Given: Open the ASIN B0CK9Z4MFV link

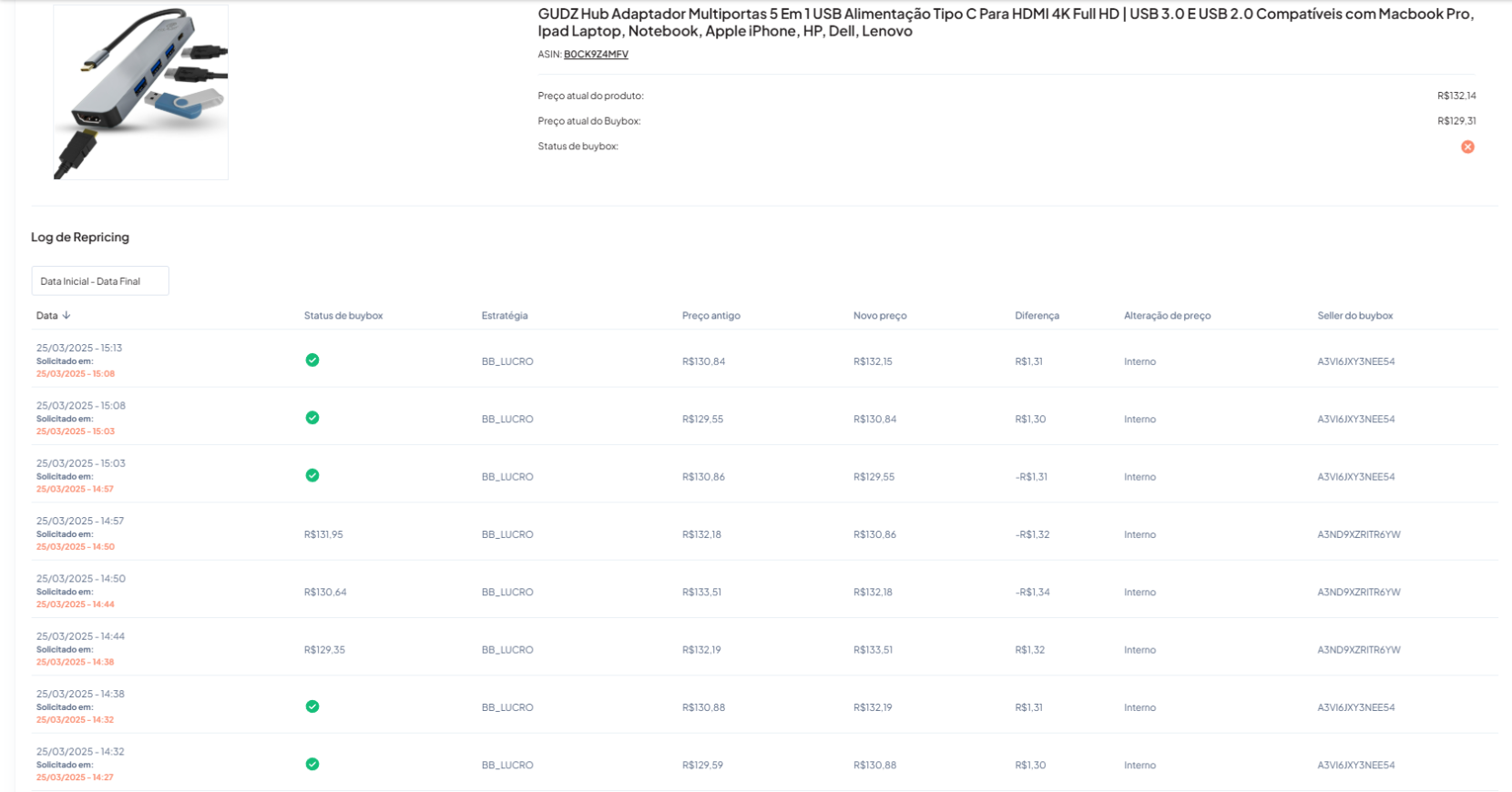Looking at the screenshot, I should pyautogui.click(x=596, y=55).
